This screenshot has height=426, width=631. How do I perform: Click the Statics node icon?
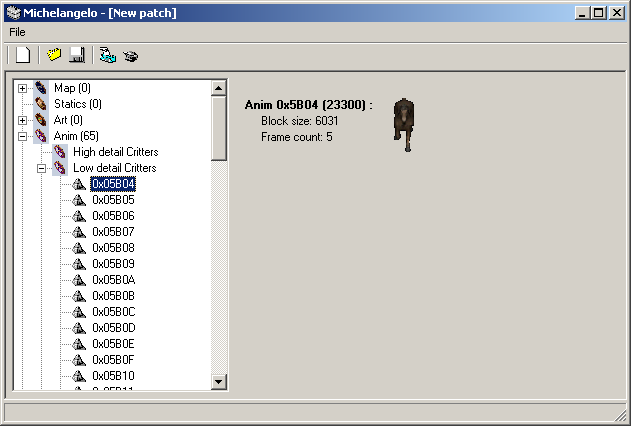coord(41,104)
